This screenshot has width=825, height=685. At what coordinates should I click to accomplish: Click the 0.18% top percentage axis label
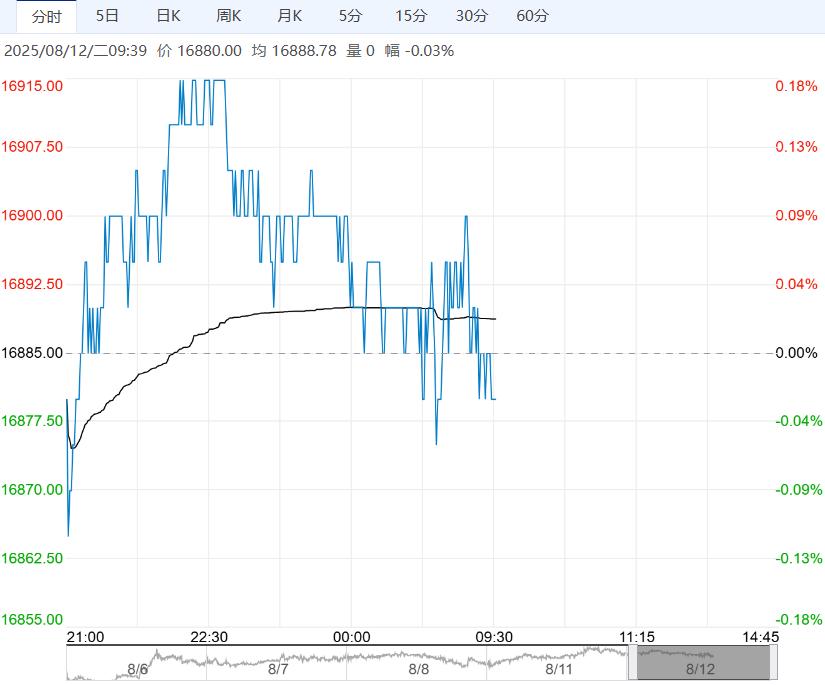tap(796, 86)
